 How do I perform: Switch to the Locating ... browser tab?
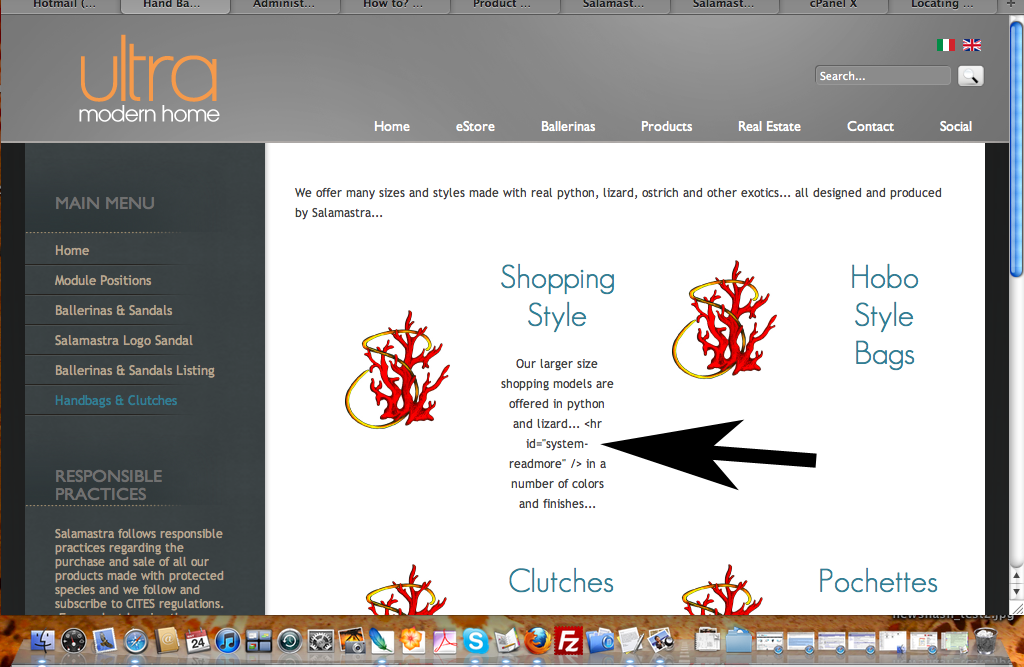942,5
